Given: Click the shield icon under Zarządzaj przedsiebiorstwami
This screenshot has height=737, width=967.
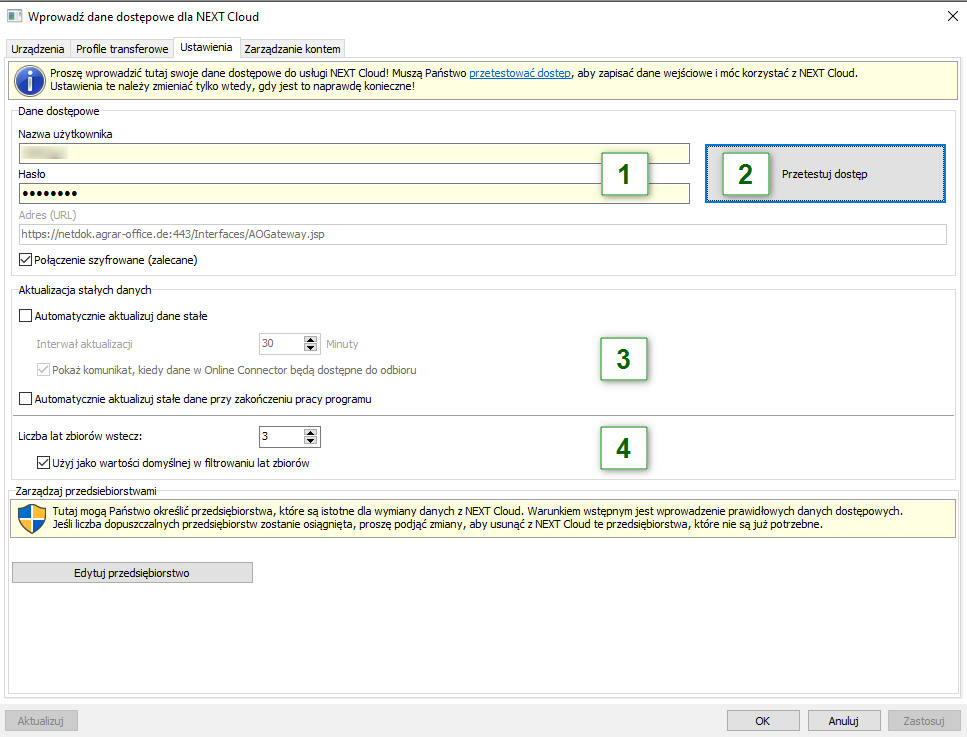Looking at the screenshot, I should [32, 518].
